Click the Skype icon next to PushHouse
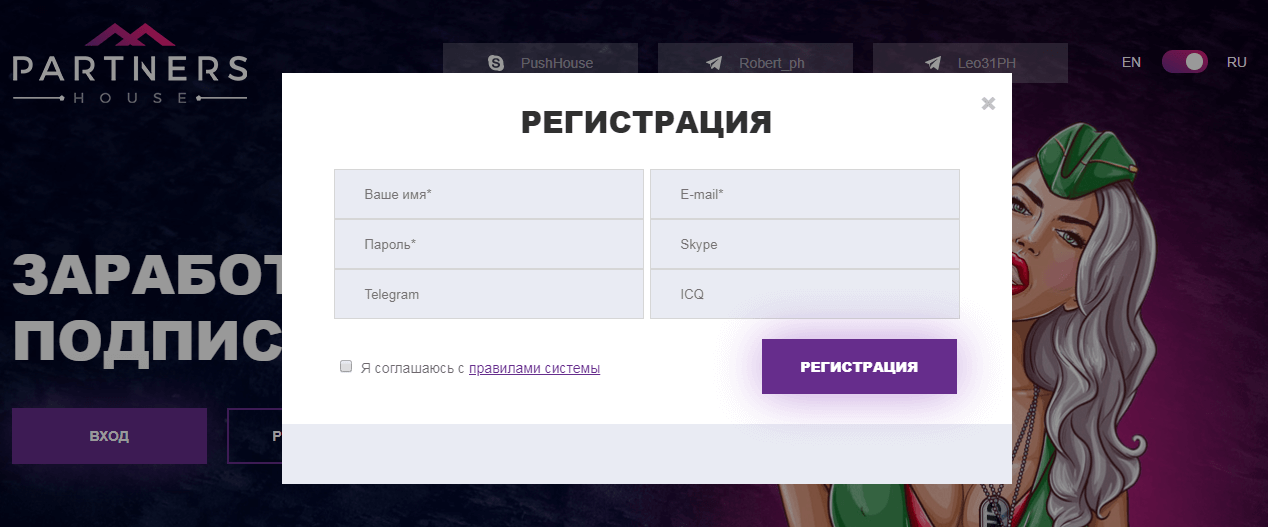The height and width of the screenshot is (527, 1268). (496, 63)
